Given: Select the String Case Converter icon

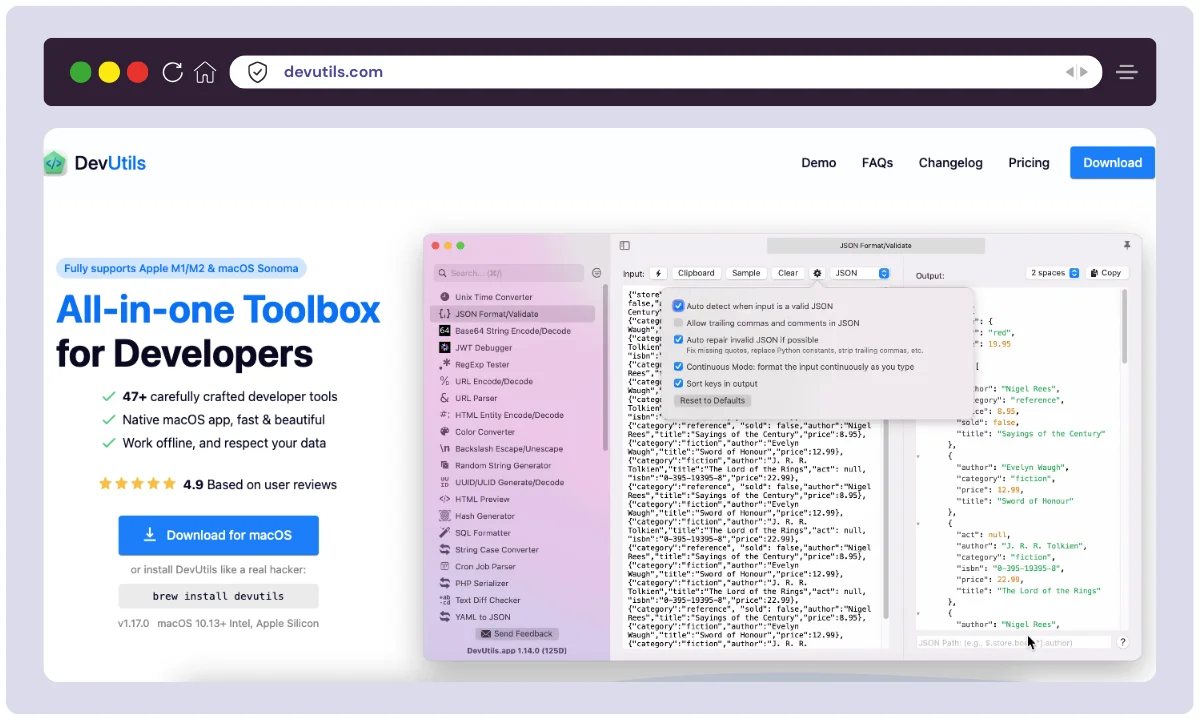Looking at the screenshot, I should pyautogui.click(x=445, y=550).
